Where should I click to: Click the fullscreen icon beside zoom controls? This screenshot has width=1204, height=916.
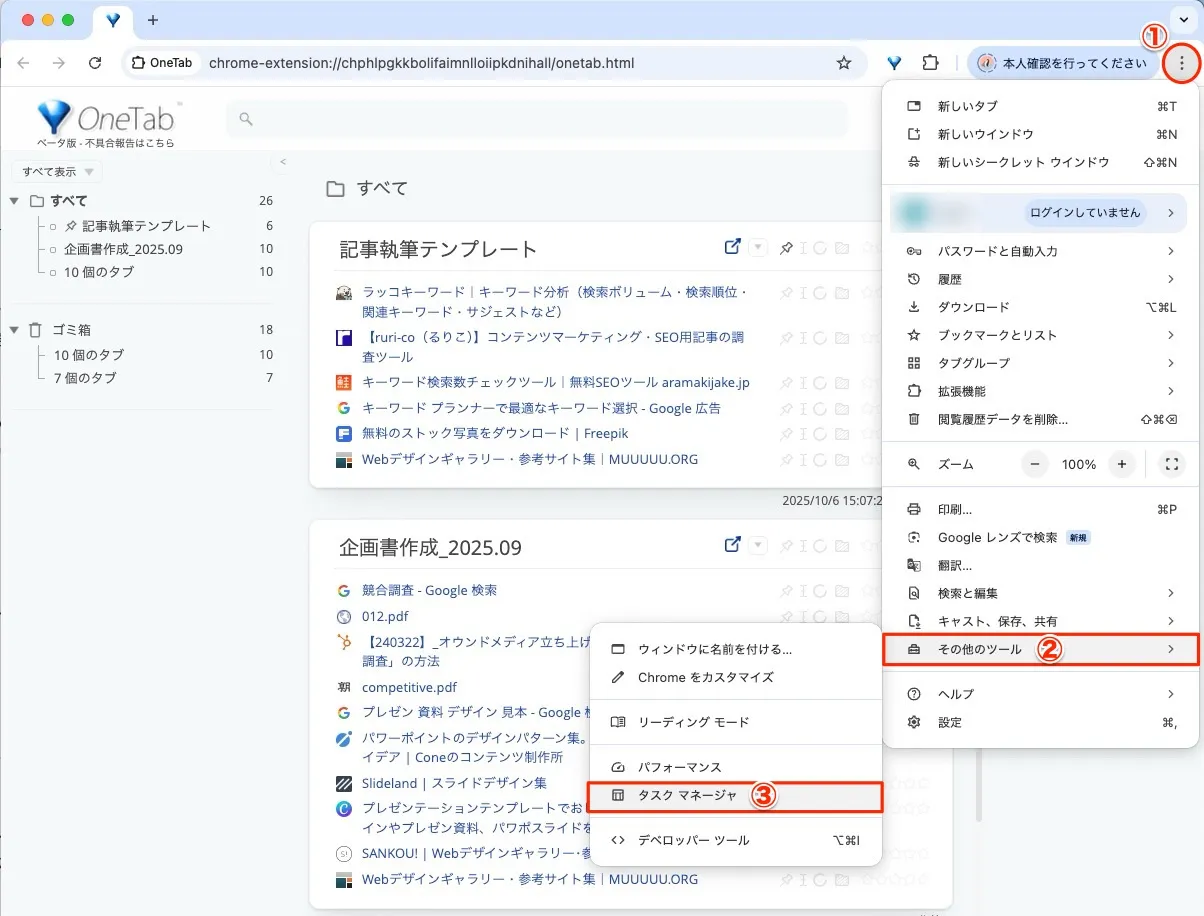(1170, 464)
